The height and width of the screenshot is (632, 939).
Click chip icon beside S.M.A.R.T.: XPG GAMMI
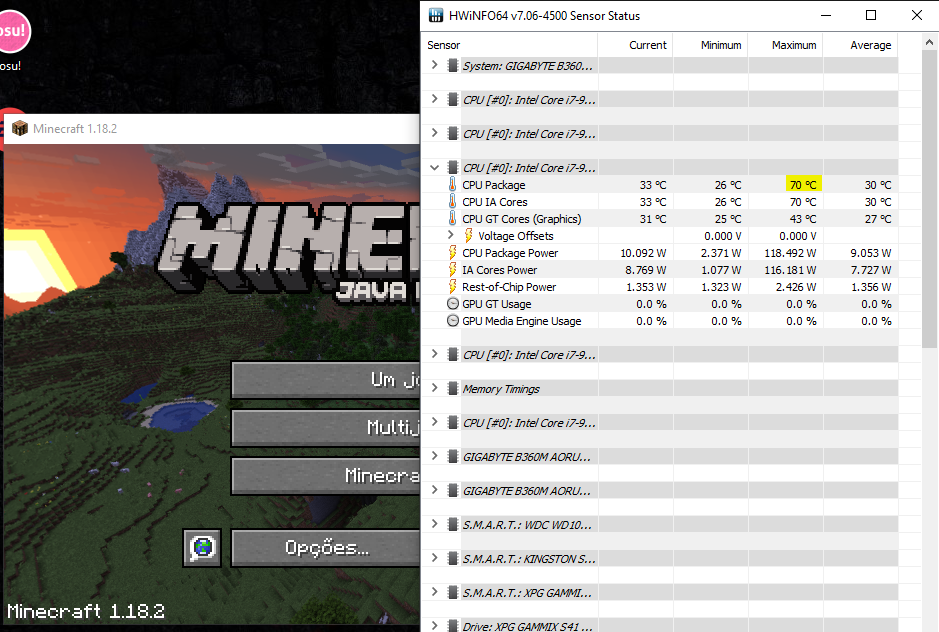[453, 592]
